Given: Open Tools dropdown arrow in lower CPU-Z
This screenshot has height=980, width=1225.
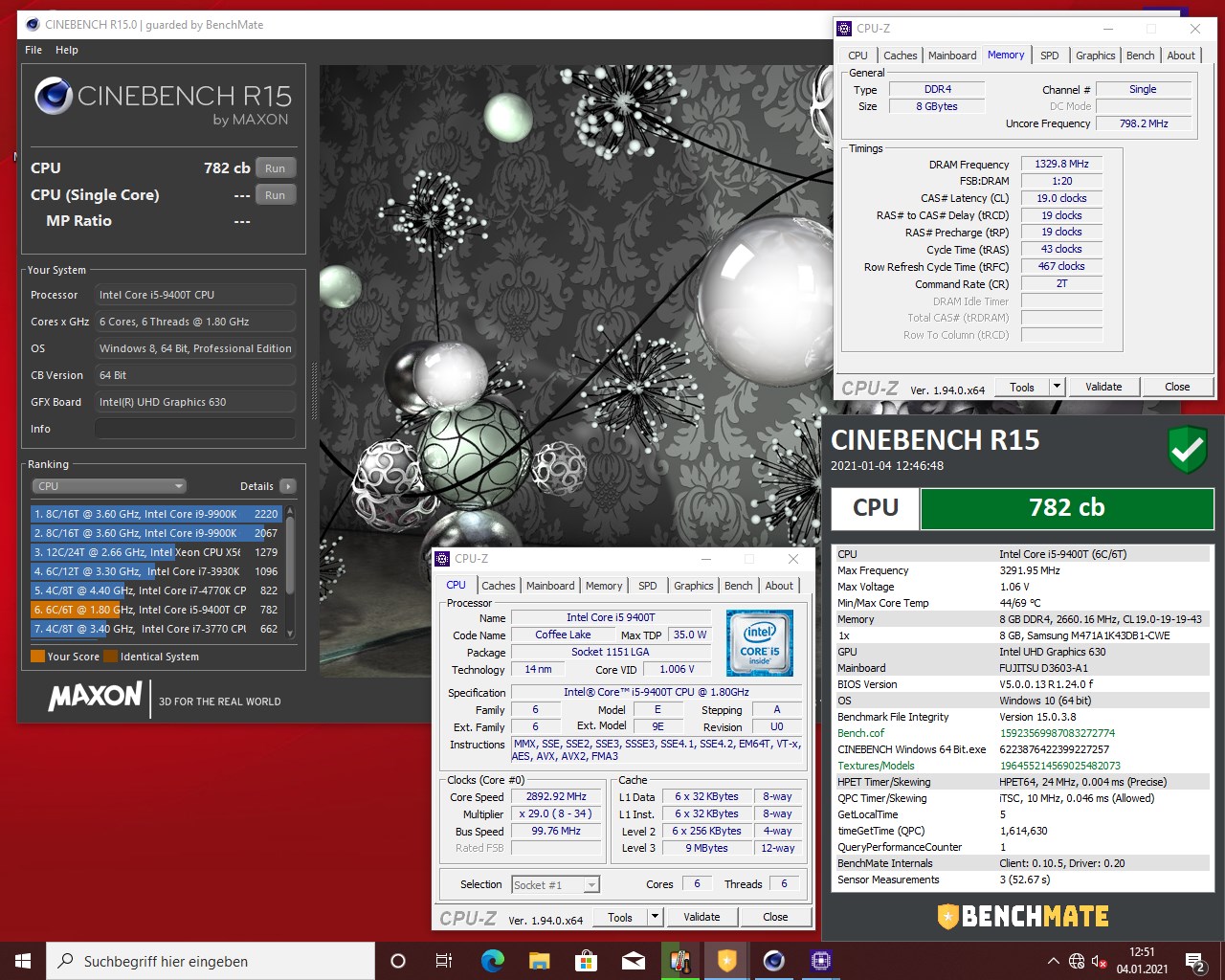Looking at the screenshot, I should [656, 917].
